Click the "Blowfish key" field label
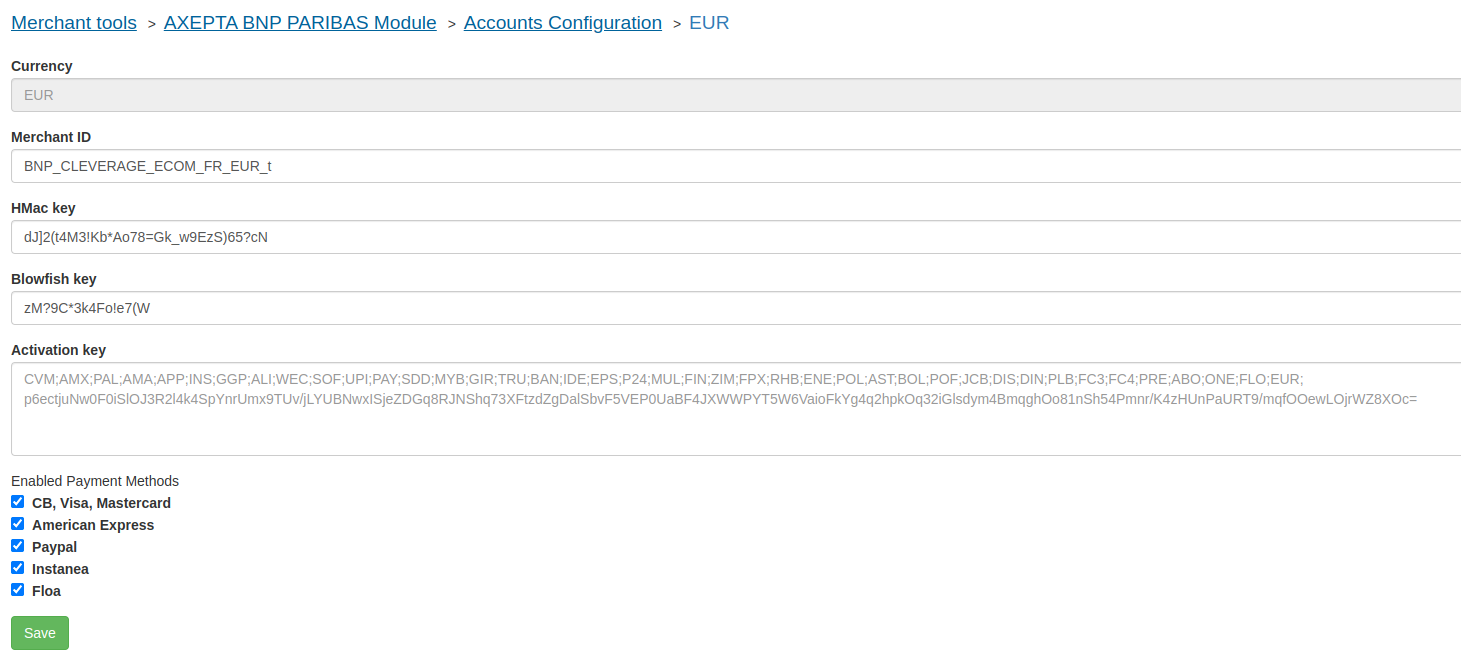 (x=53, y=279)
